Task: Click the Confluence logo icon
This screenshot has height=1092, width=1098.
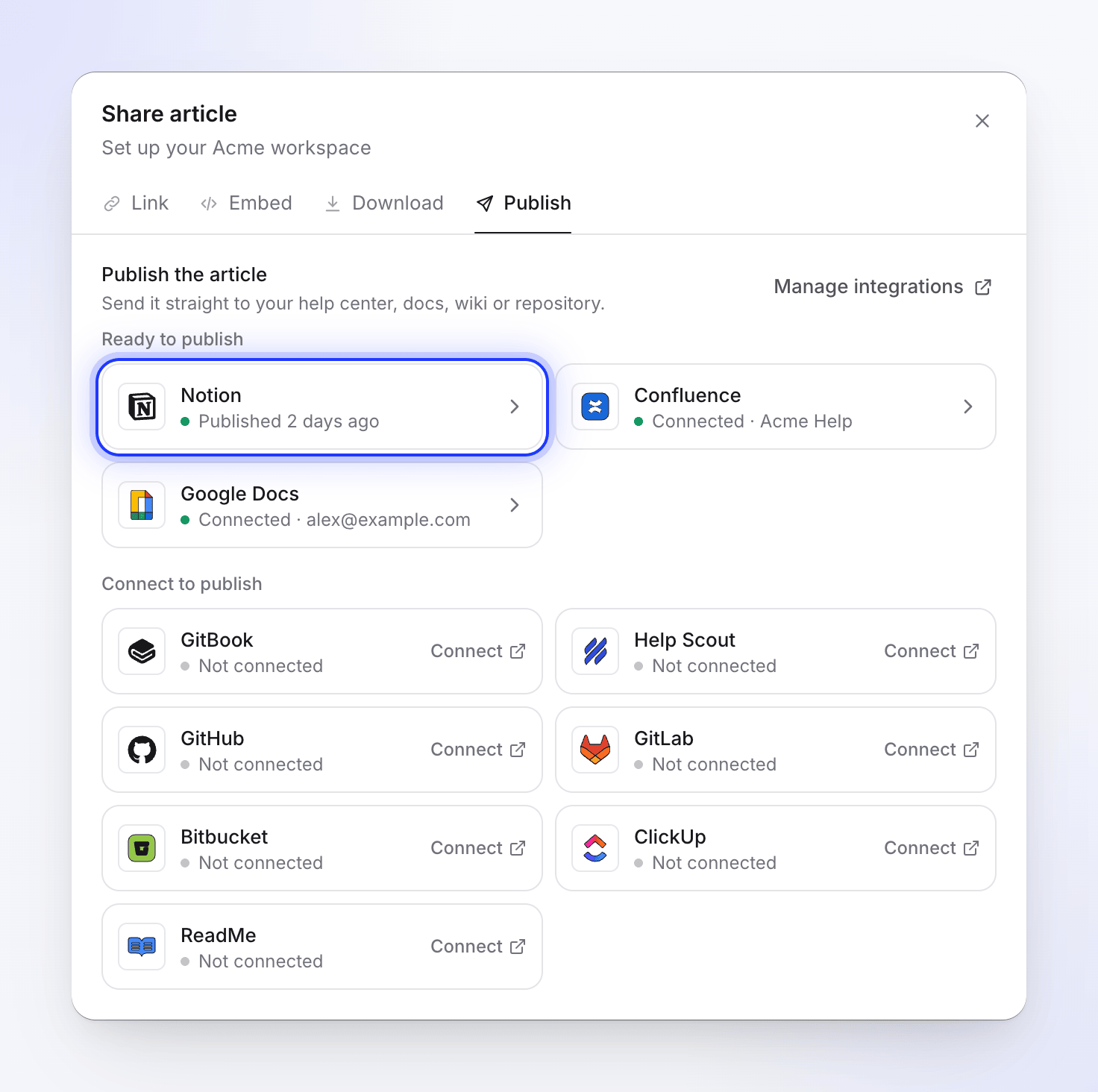Action: [x=595, y=407]
